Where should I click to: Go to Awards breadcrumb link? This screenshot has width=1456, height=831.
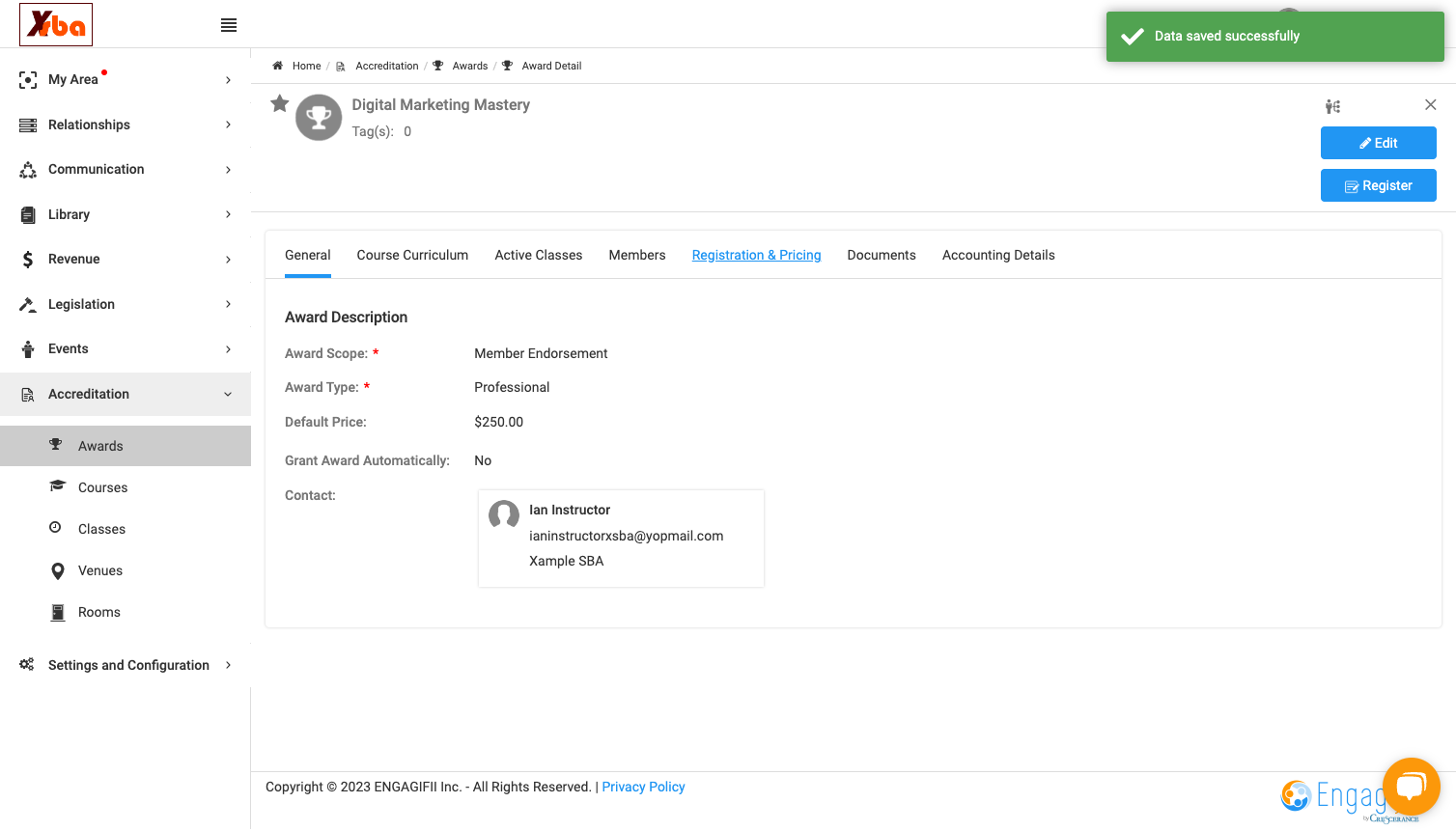click(x=469, y=66)
